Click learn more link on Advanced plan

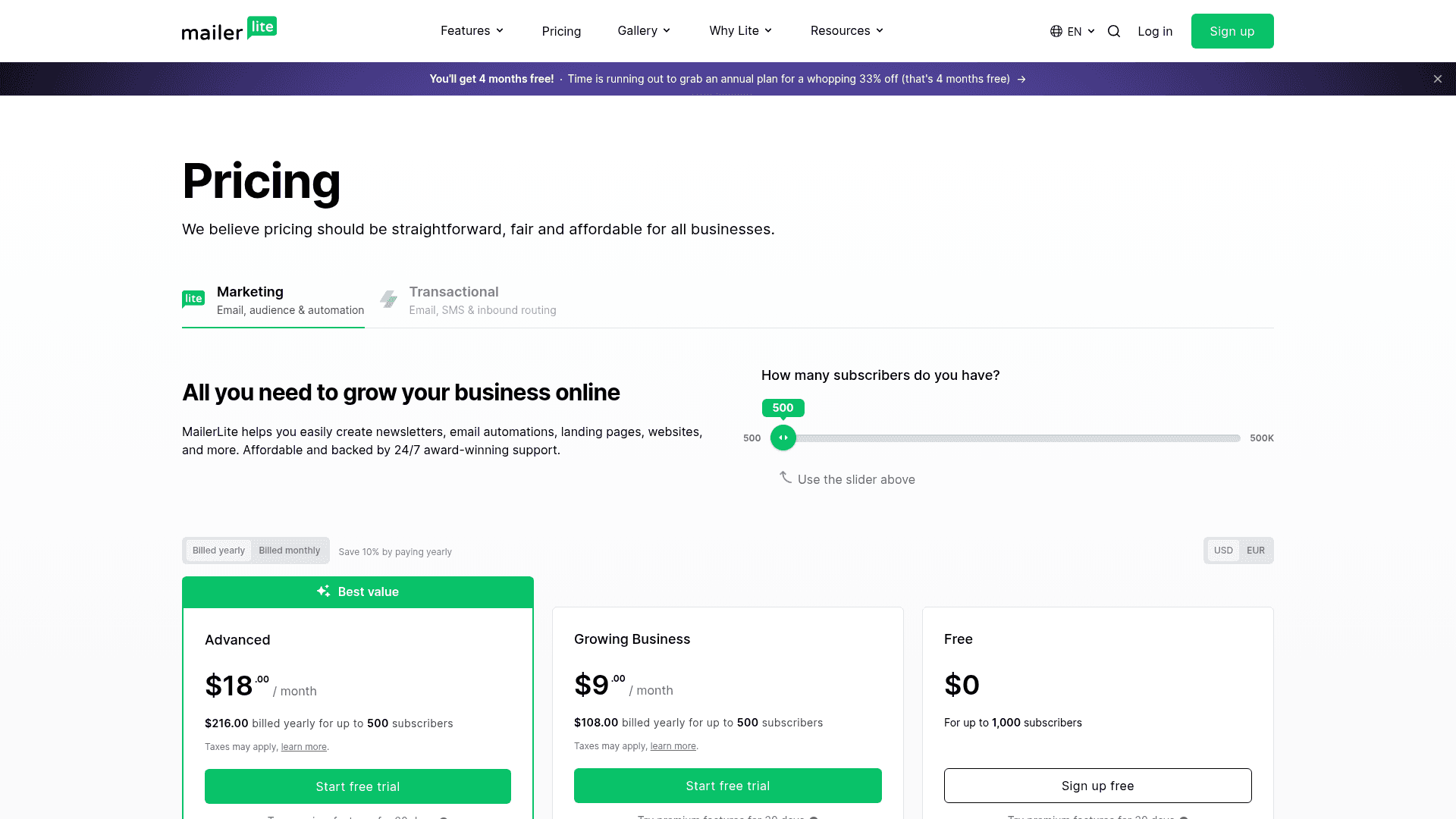pyautogui.click(x=303, y=746)
